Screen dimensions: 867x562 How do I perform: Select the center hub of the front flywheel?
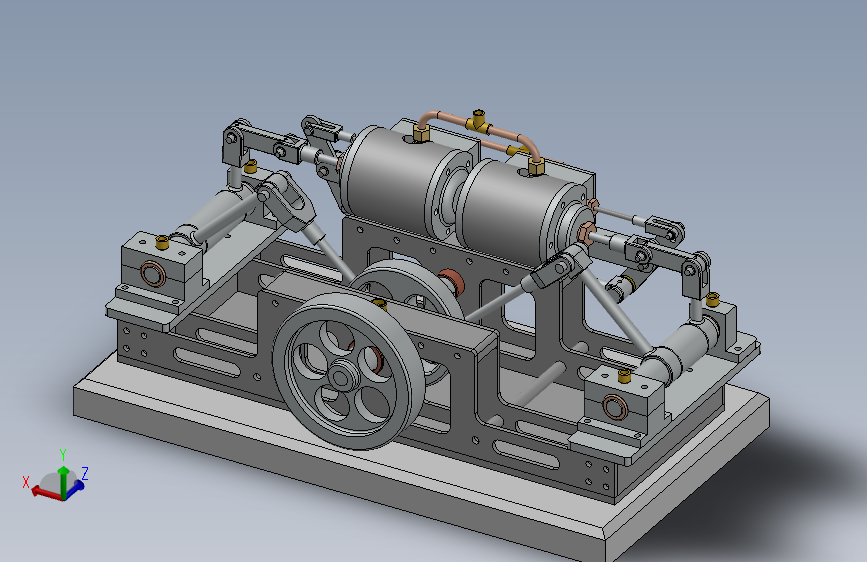(x=344, y=376)
